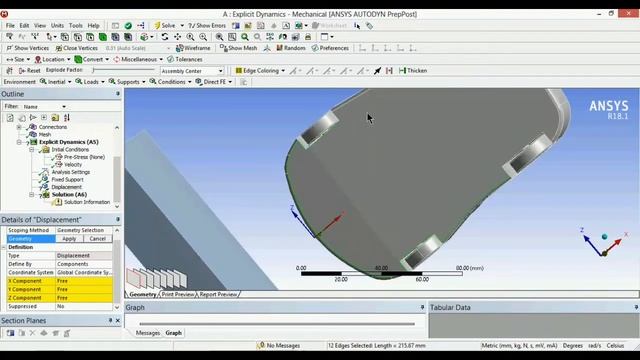Click the Direct FE toolbar button
This screenshot has height=360, width=640.
coord(214,82)
